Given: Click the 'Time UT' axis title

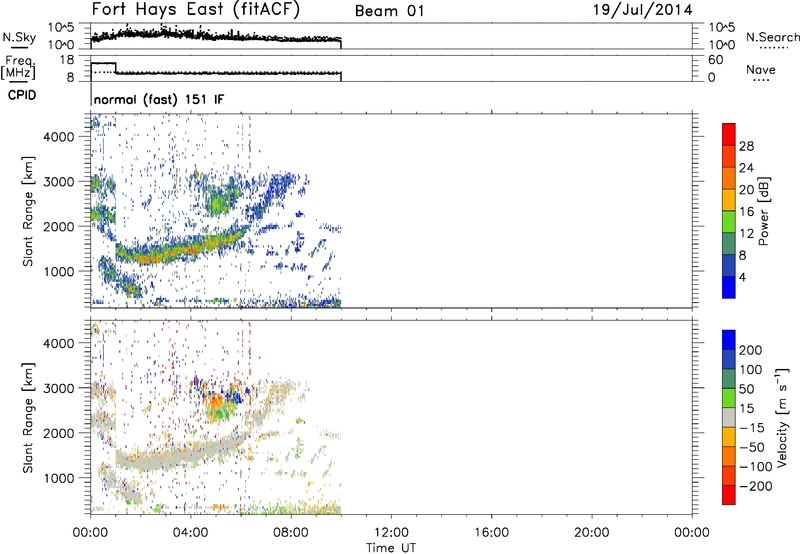Looking at the screenshot, I should click(391, 548).
